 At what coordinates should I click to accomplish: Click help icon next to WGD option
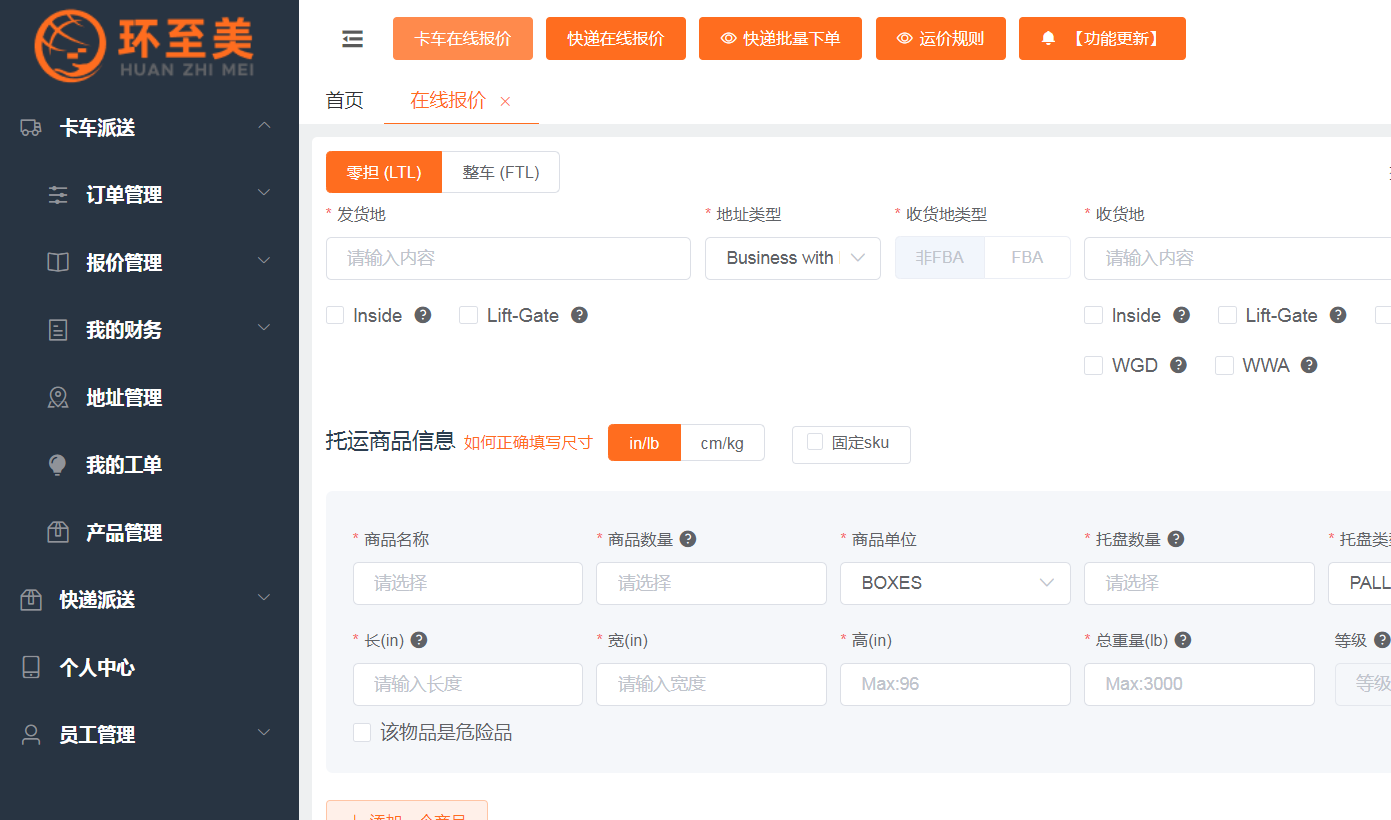coord(1178,365)
